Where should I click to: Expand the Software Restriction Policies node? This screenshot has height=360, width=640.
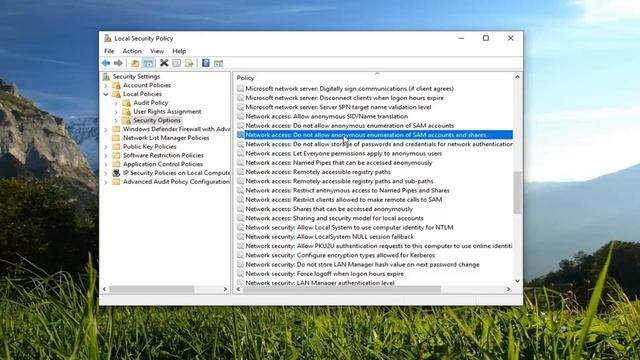coord(106,156)
